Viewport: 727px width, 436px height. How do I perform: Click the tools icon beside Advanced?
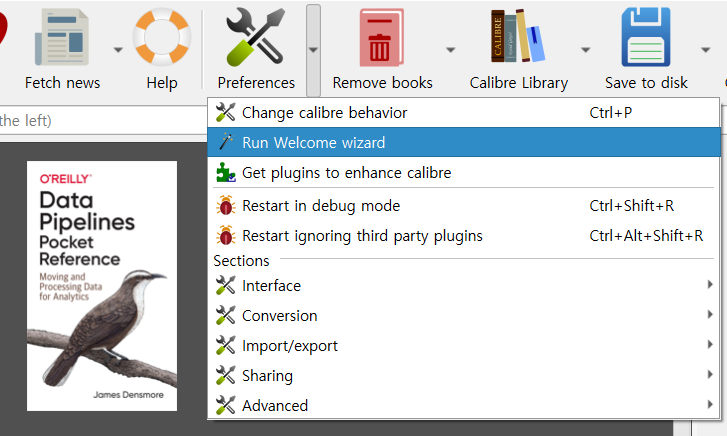pos(226,405)
